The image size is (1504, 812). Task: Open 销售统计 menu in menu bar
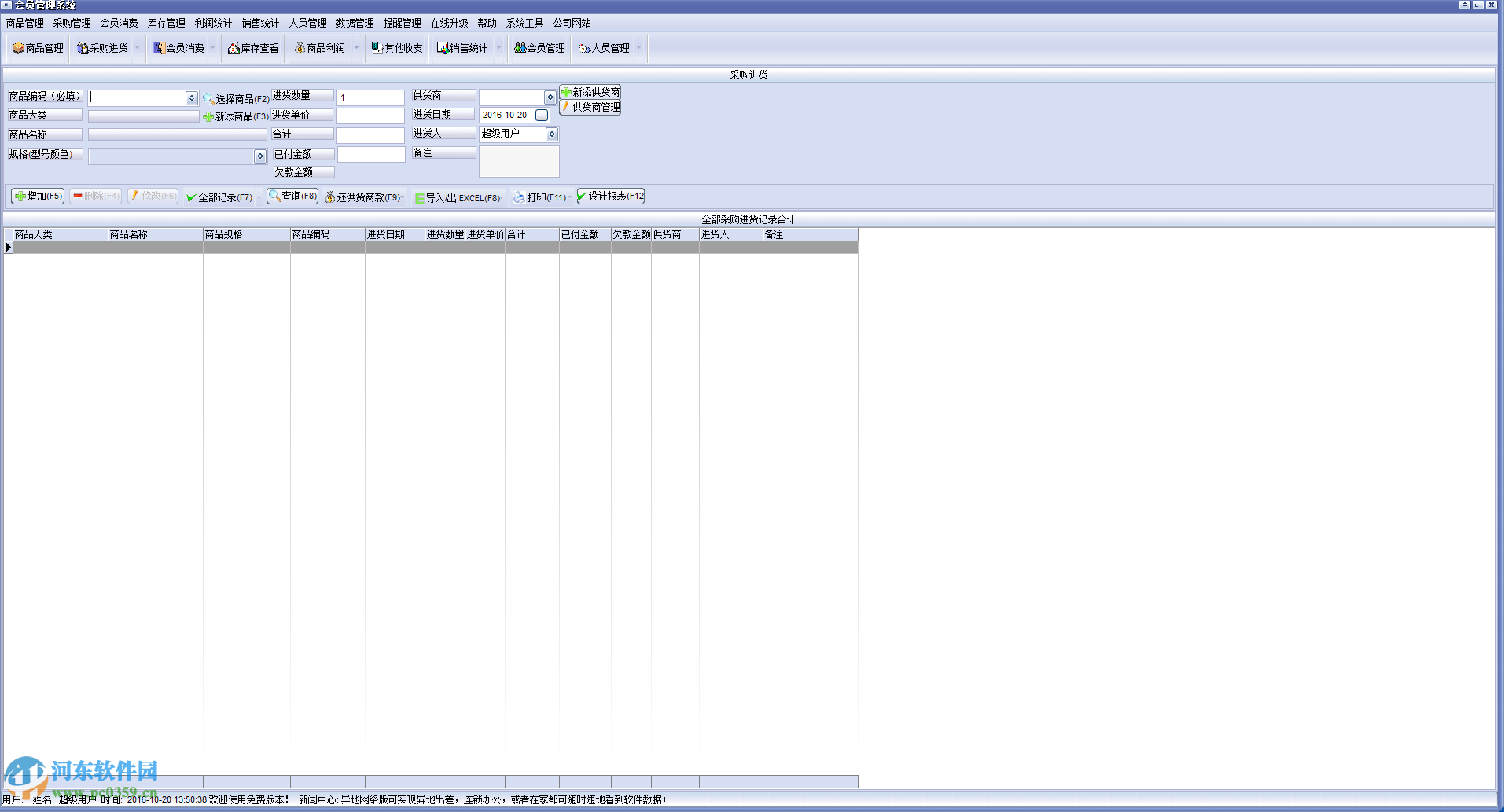point(261,23)
